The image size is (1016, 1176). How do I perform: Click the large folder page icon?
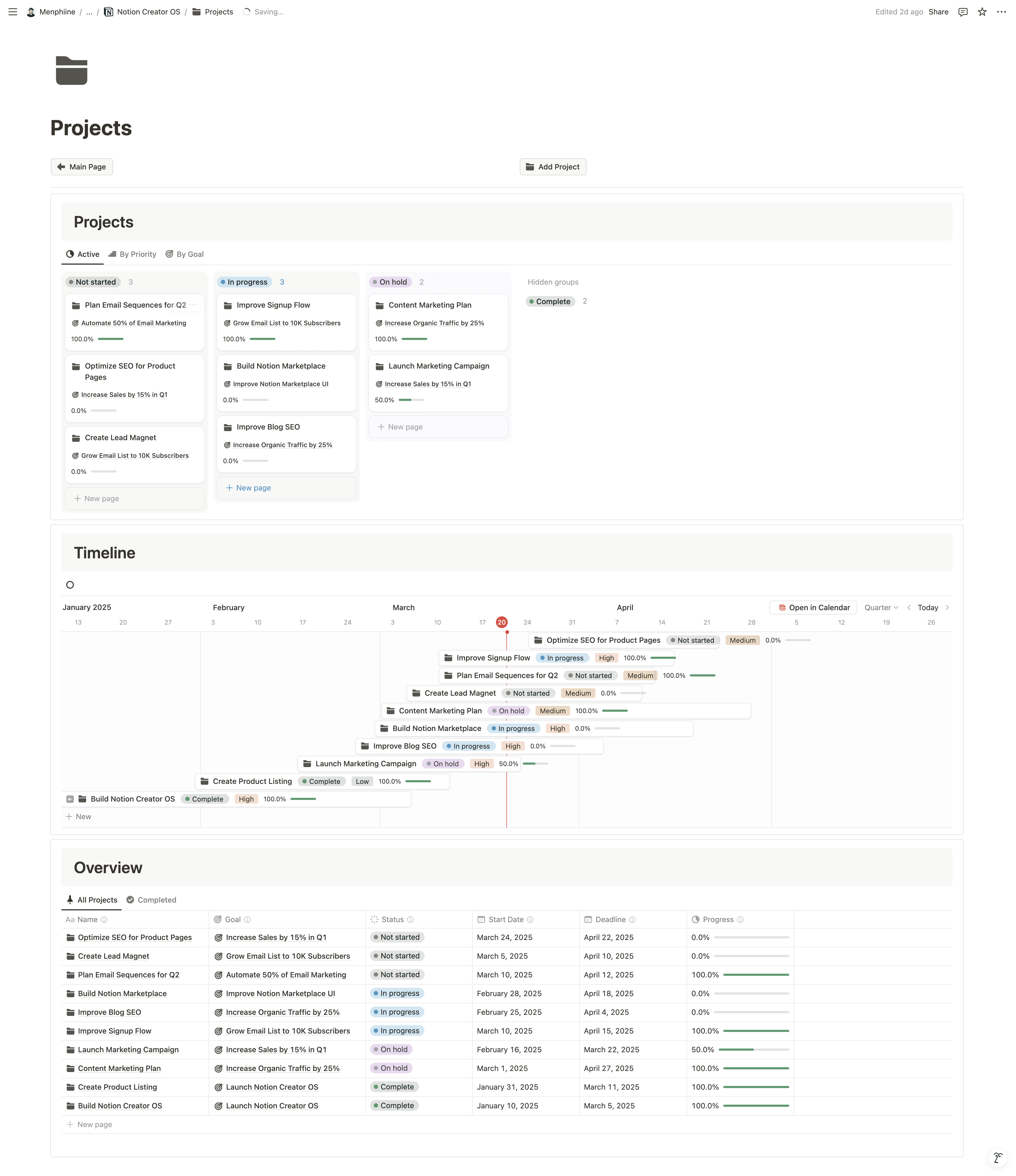tap(72, 70)
